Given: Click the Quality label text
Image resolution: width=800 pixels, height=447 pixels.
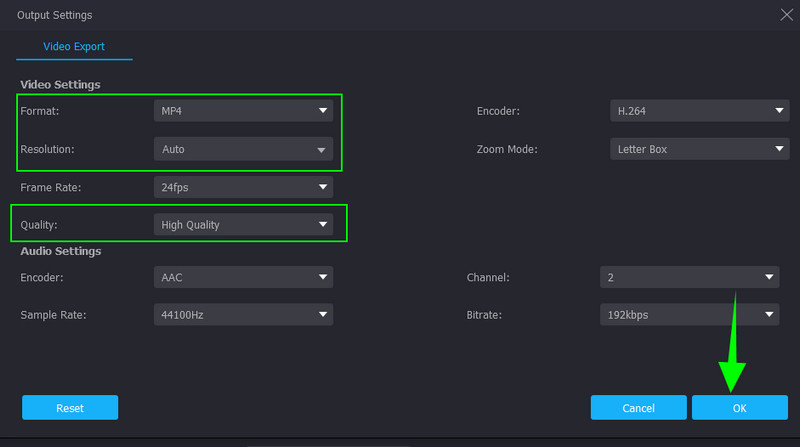Looking at the screenshot, I should pyautogui.click(x=41, y=225).
